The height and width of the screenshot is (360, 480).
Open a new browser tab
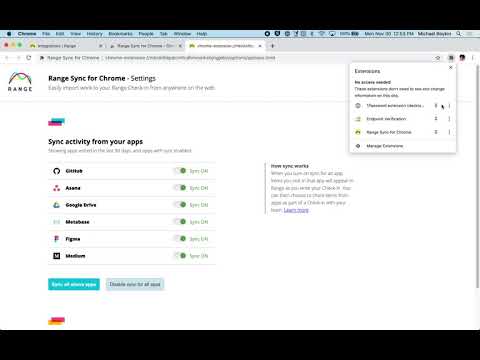click(272, 46)
